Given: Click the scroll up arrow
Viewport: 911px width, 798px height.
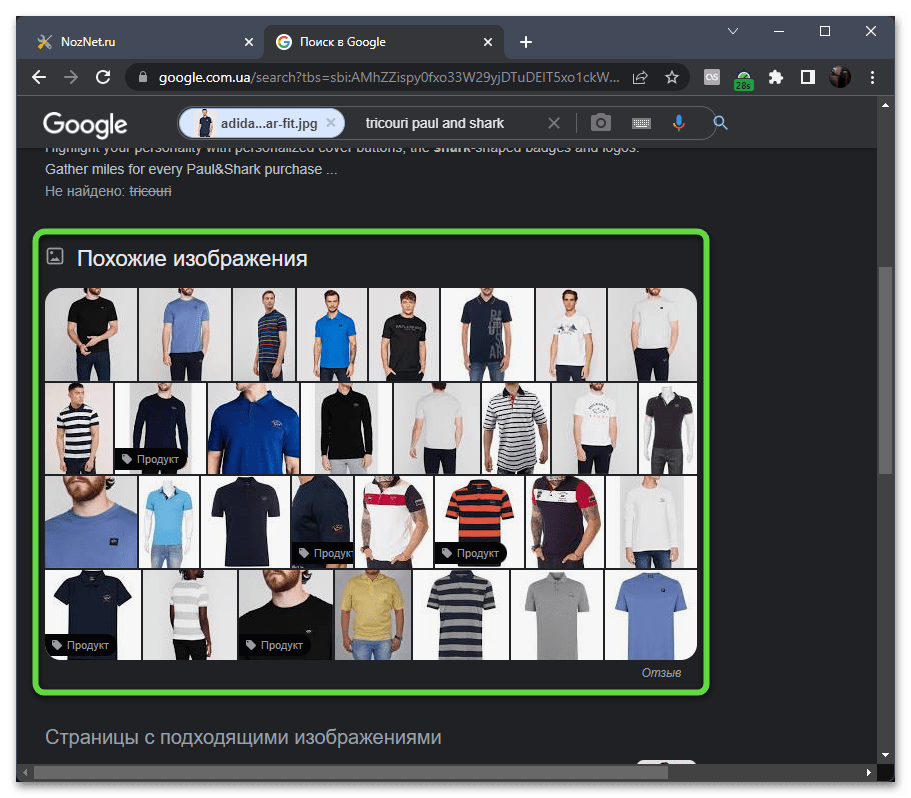Looking at the screenshot, I should click(885, 105).
